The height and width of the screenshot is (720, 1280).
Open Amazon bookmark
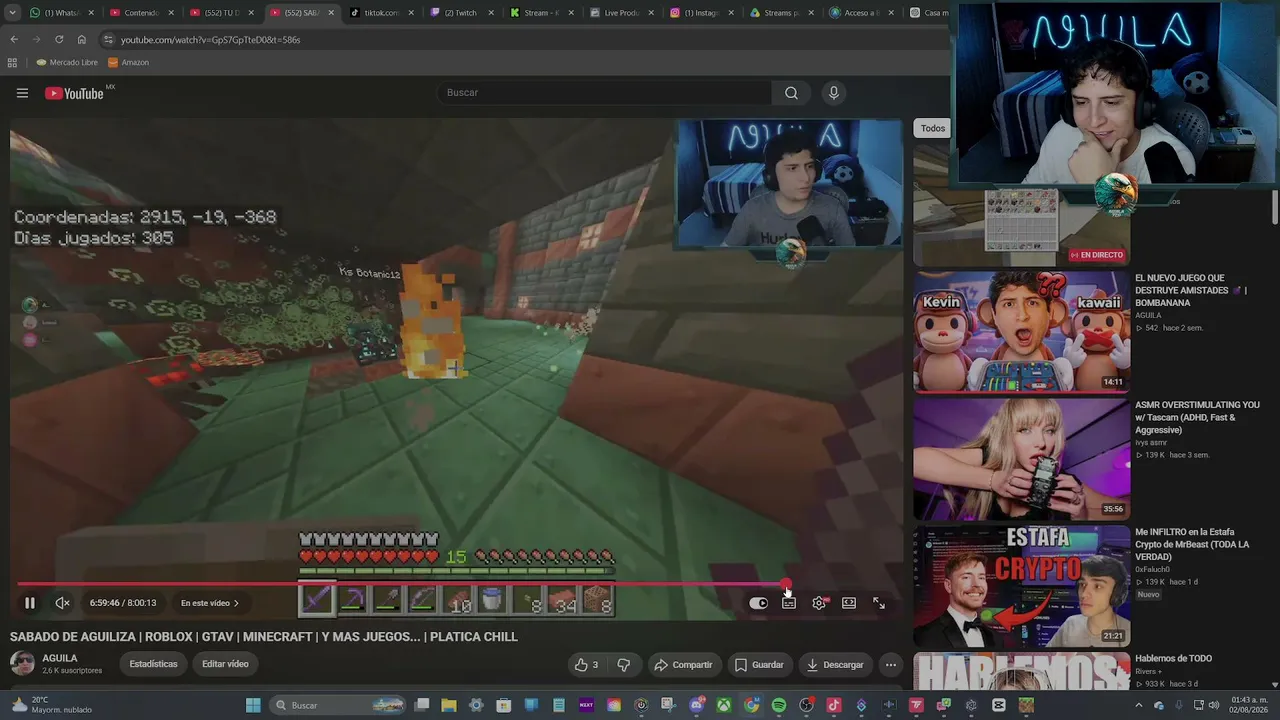(x=128, y=62)
